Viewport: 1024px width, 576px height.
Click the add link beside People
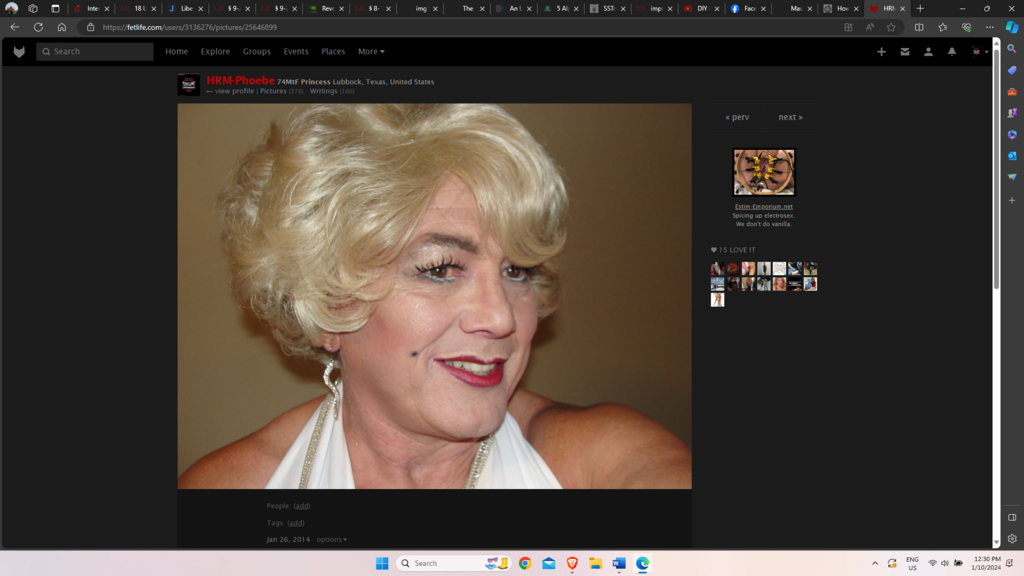[302, 506]
